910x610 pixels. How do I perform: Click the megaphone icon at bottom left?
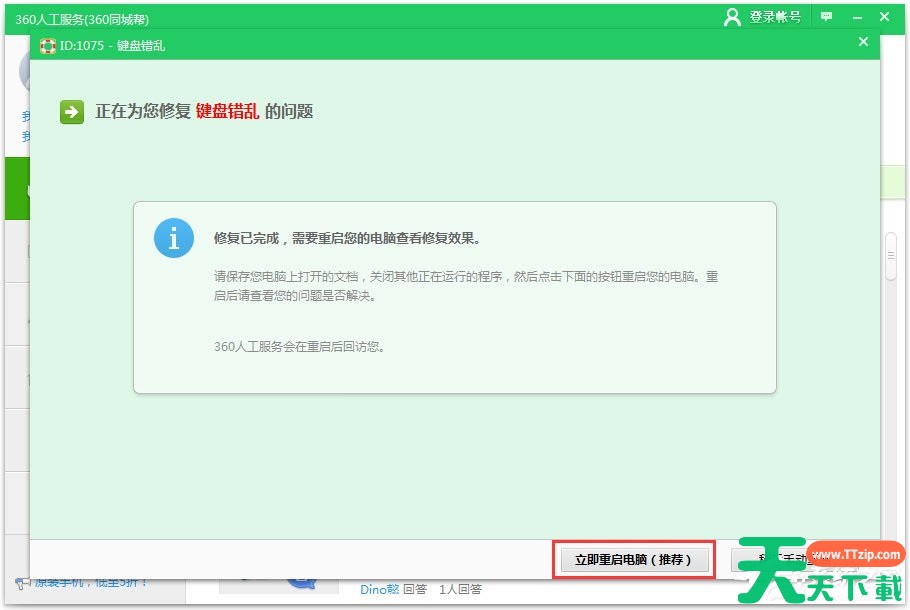click(x=21, y=583)
